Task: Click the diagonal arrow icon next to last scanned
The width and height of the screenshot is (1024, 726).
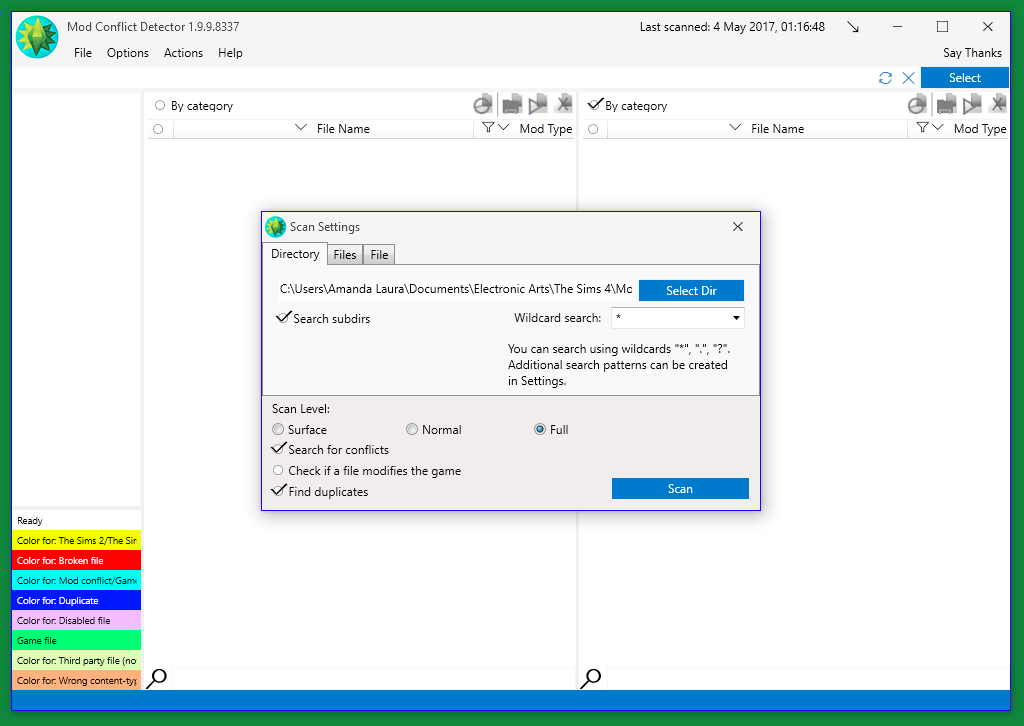Action: 853,27
